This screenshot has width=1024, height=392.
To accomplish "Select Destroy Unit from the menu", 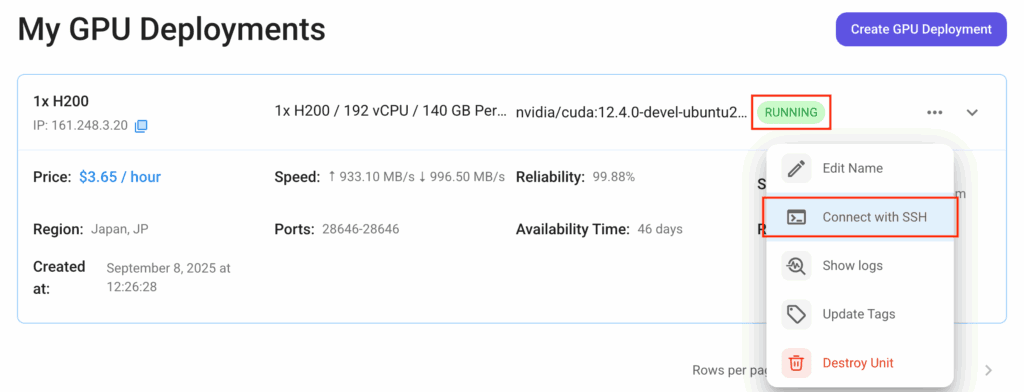I will [859, 363].
